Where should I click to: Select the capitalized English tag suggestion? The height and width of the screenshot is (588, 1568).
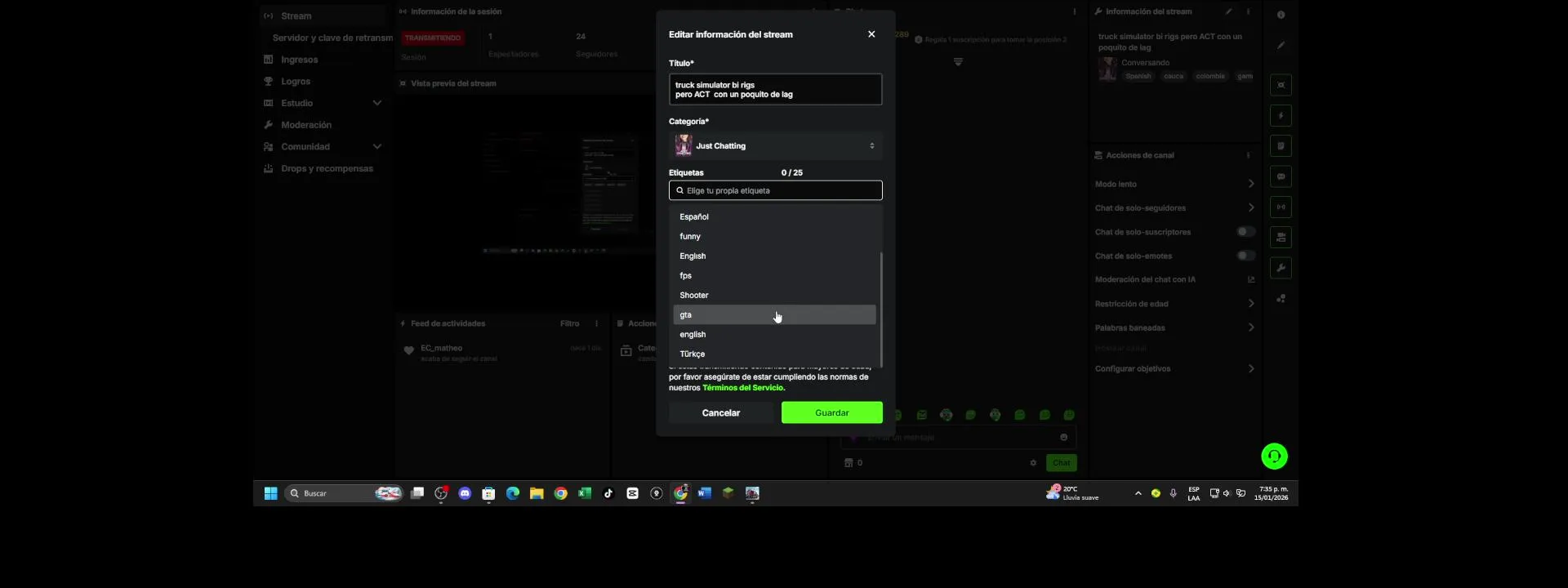coord(774,256)
